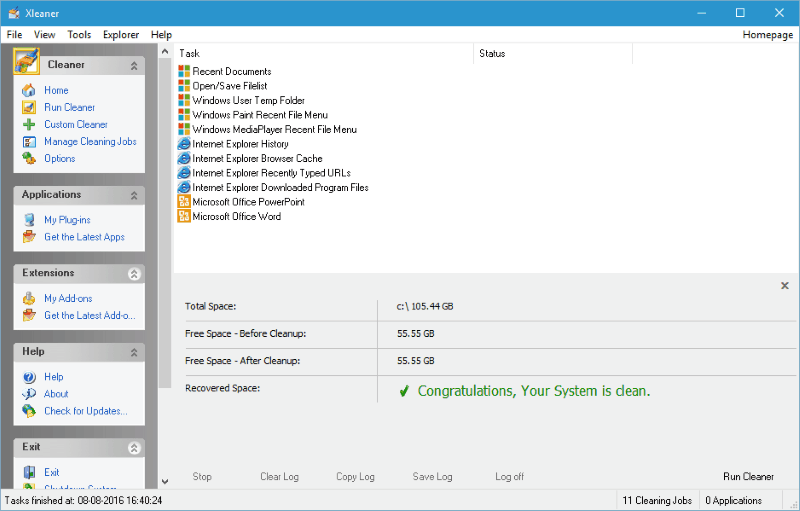The width and height of the screenshot is (800, 511).
Task: Open the Explorer menu
Action: [121, 35]
